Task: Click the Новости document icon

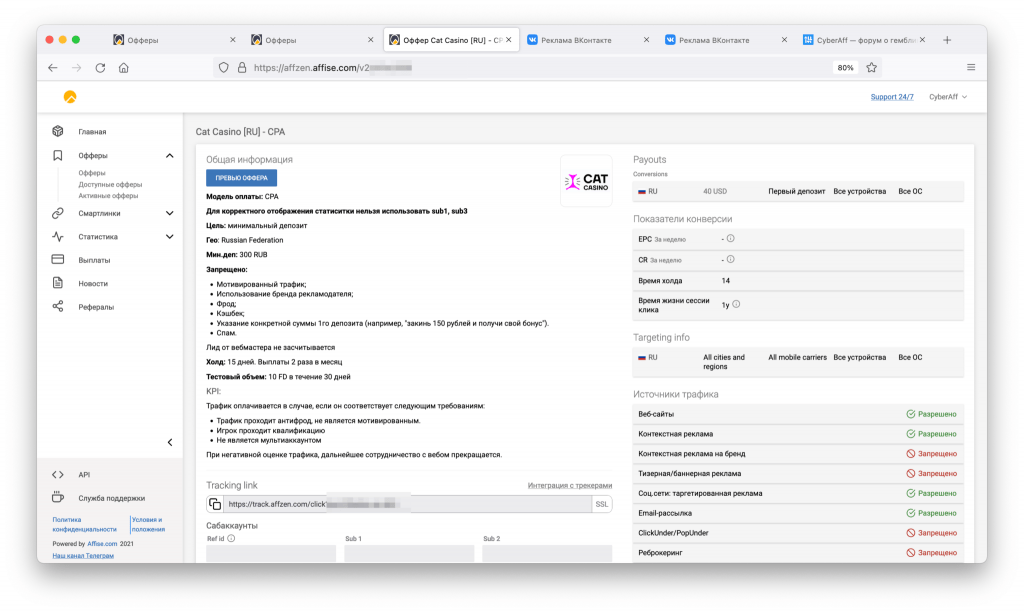Action: [x=58, y=283]
